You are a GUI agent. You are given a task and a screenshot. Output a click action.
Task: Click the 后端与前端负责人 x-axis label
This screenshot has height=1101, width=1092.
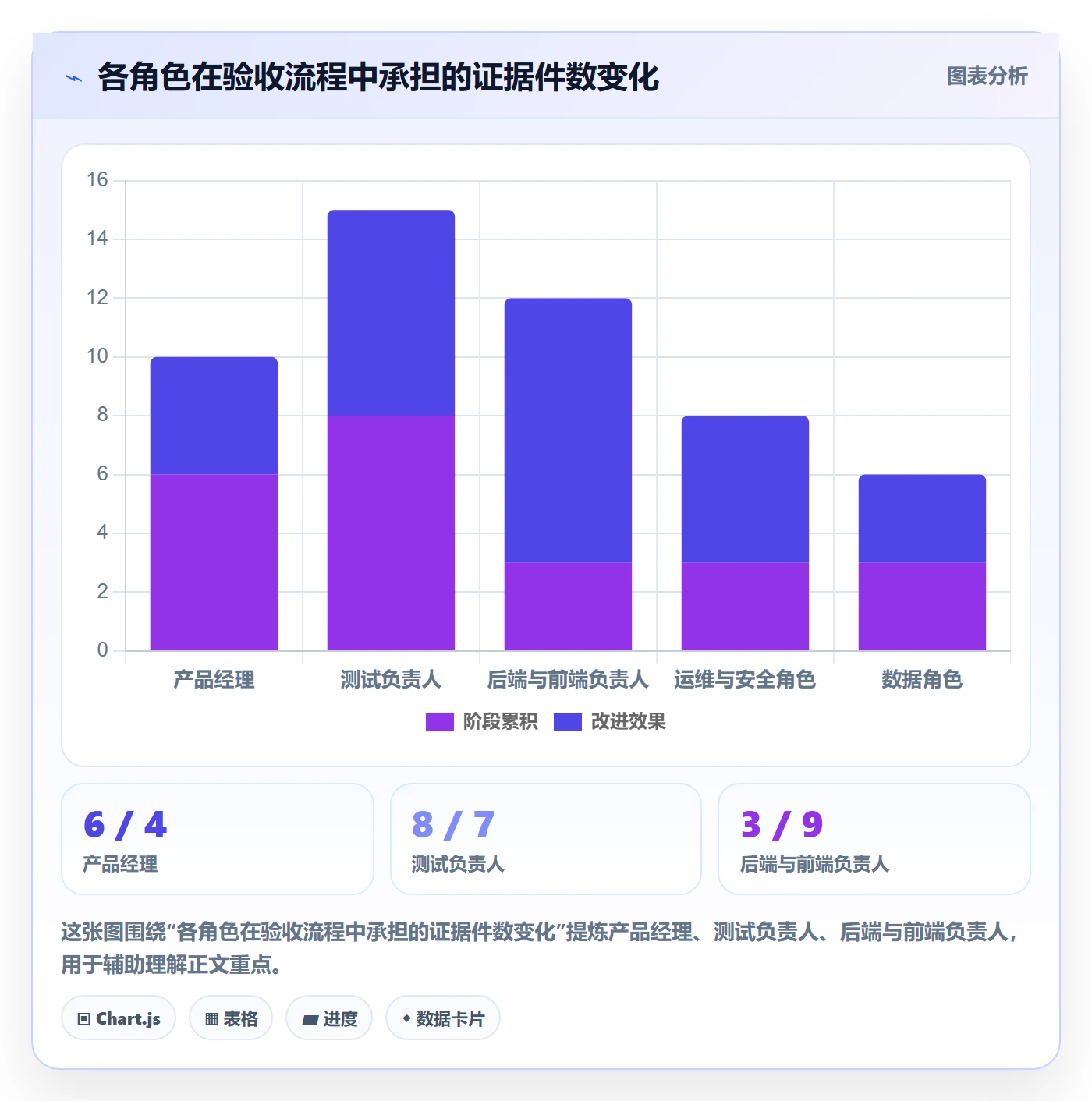568,680
